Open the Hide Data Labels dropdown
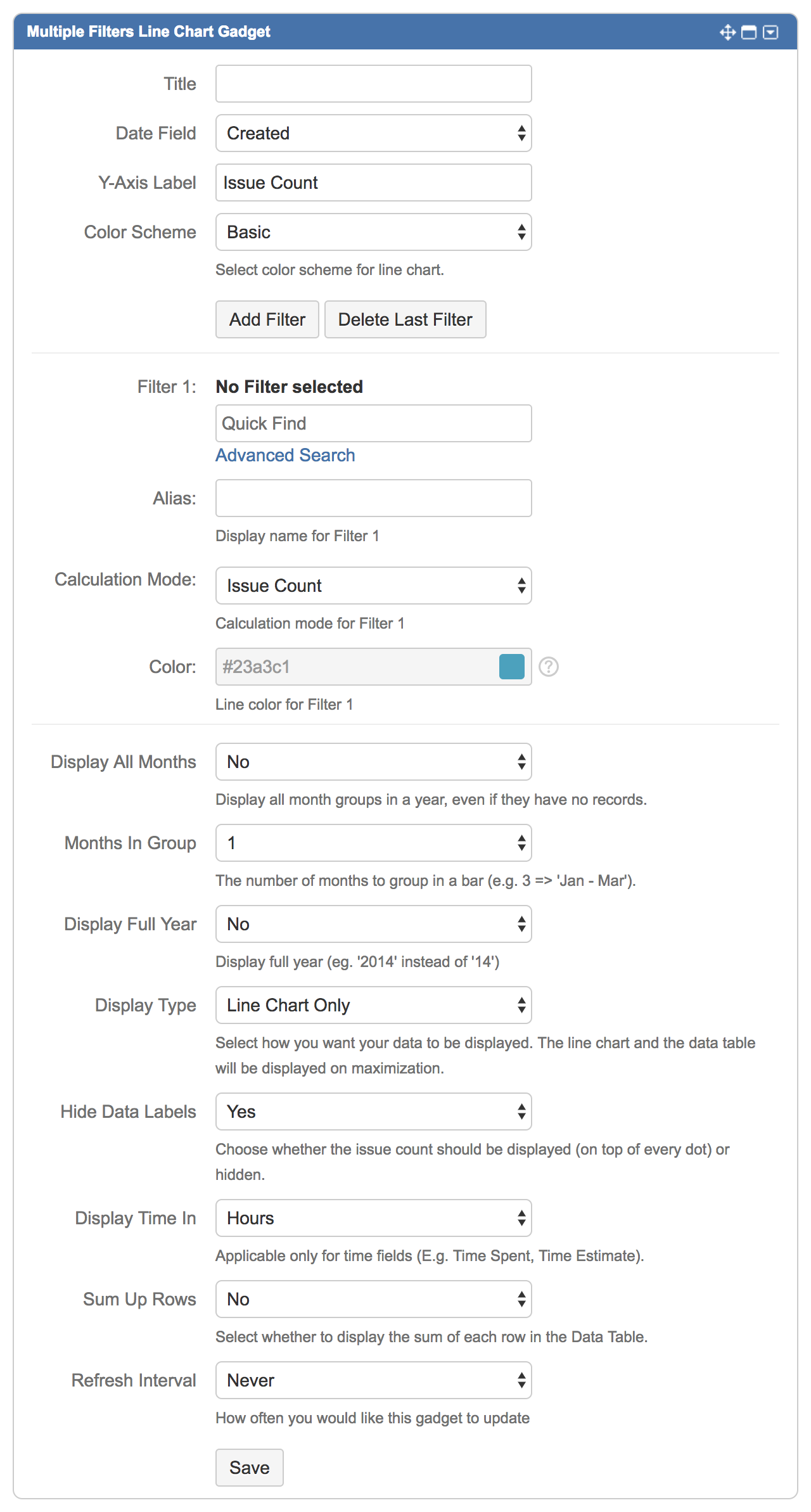 tap(373, 1112)
